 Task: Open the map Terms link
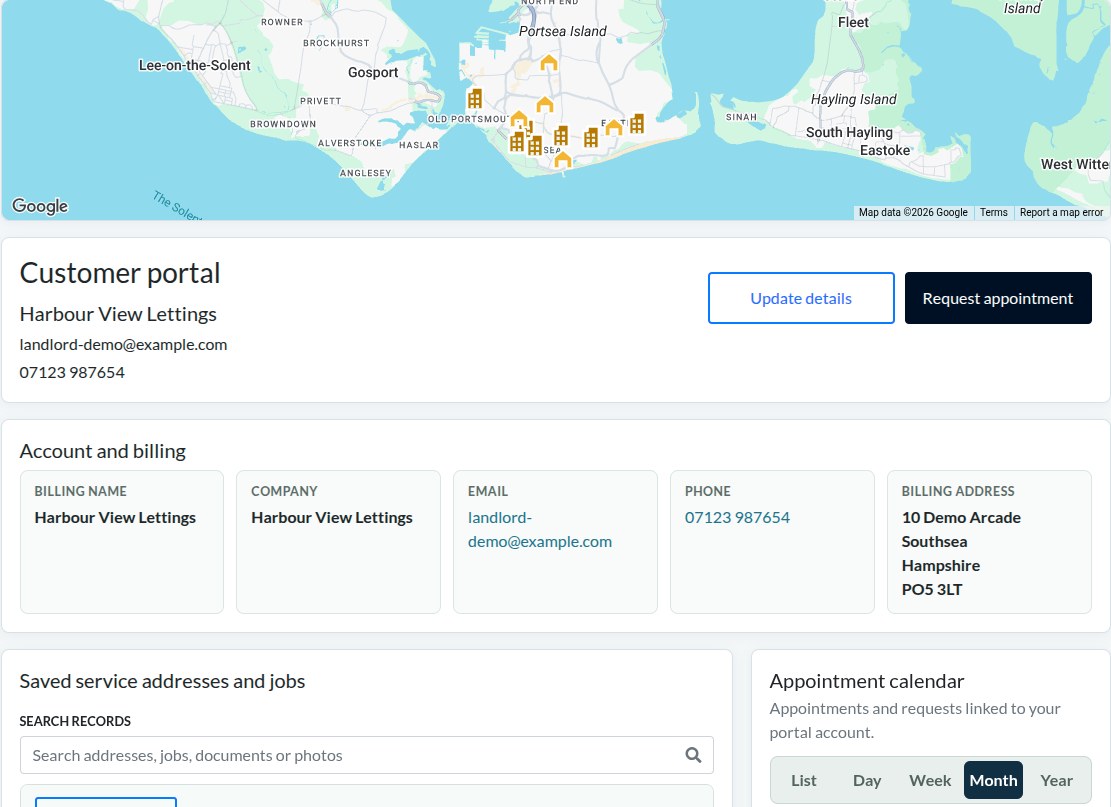tap(993, 213)
